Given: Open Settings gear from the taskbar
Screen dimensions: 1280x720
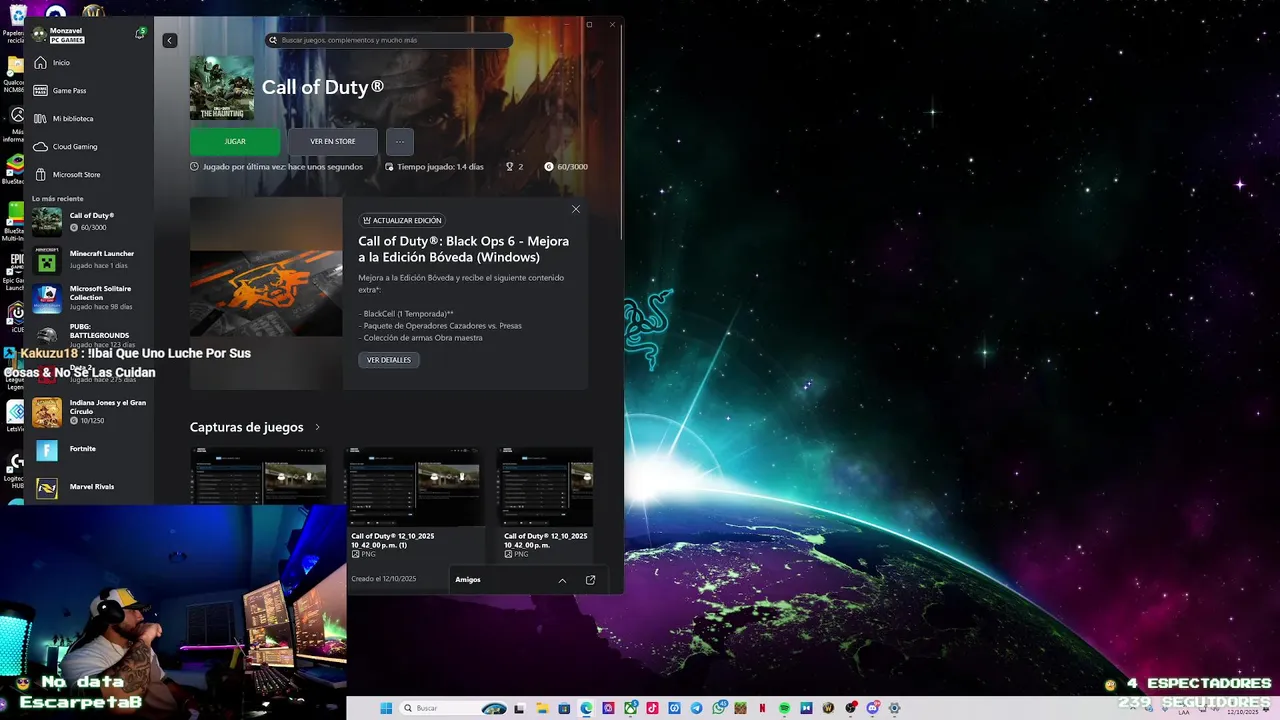Looking at the screenshot, I should click(x=894, y=708).
